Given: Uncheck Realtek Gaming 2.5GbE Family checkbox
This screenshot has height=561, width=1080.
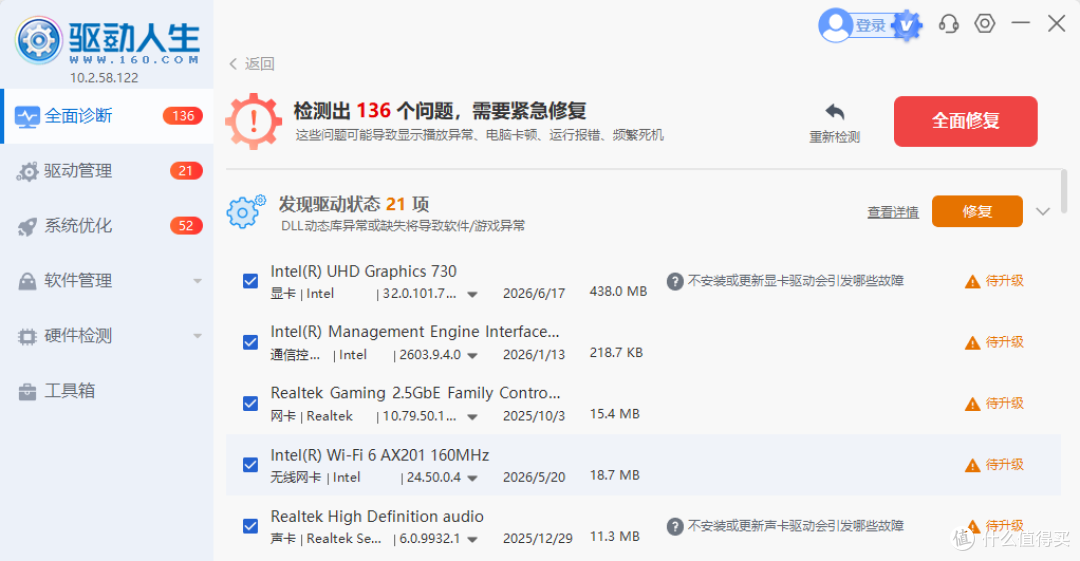Looking at the screenshot, I should pos(251,404).
